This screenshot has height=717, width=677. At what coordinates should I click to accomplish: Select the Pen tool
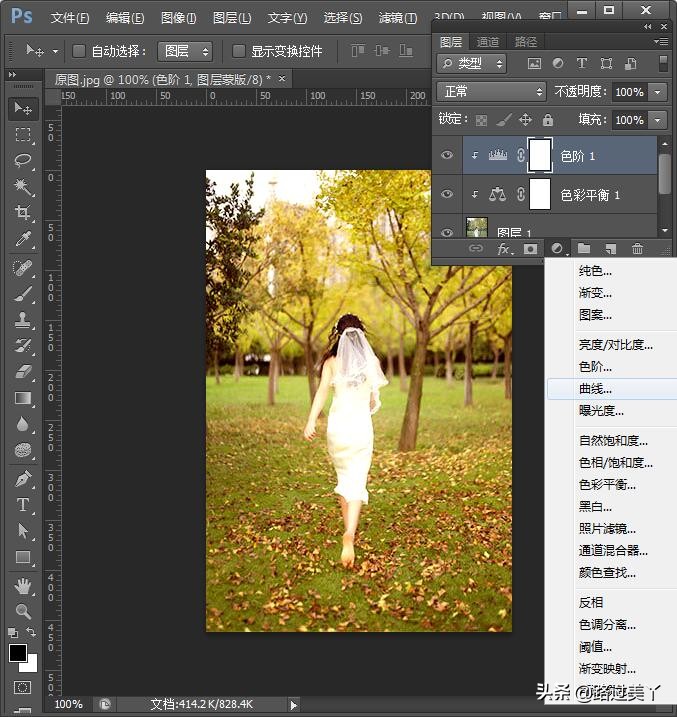click(23, 479)
